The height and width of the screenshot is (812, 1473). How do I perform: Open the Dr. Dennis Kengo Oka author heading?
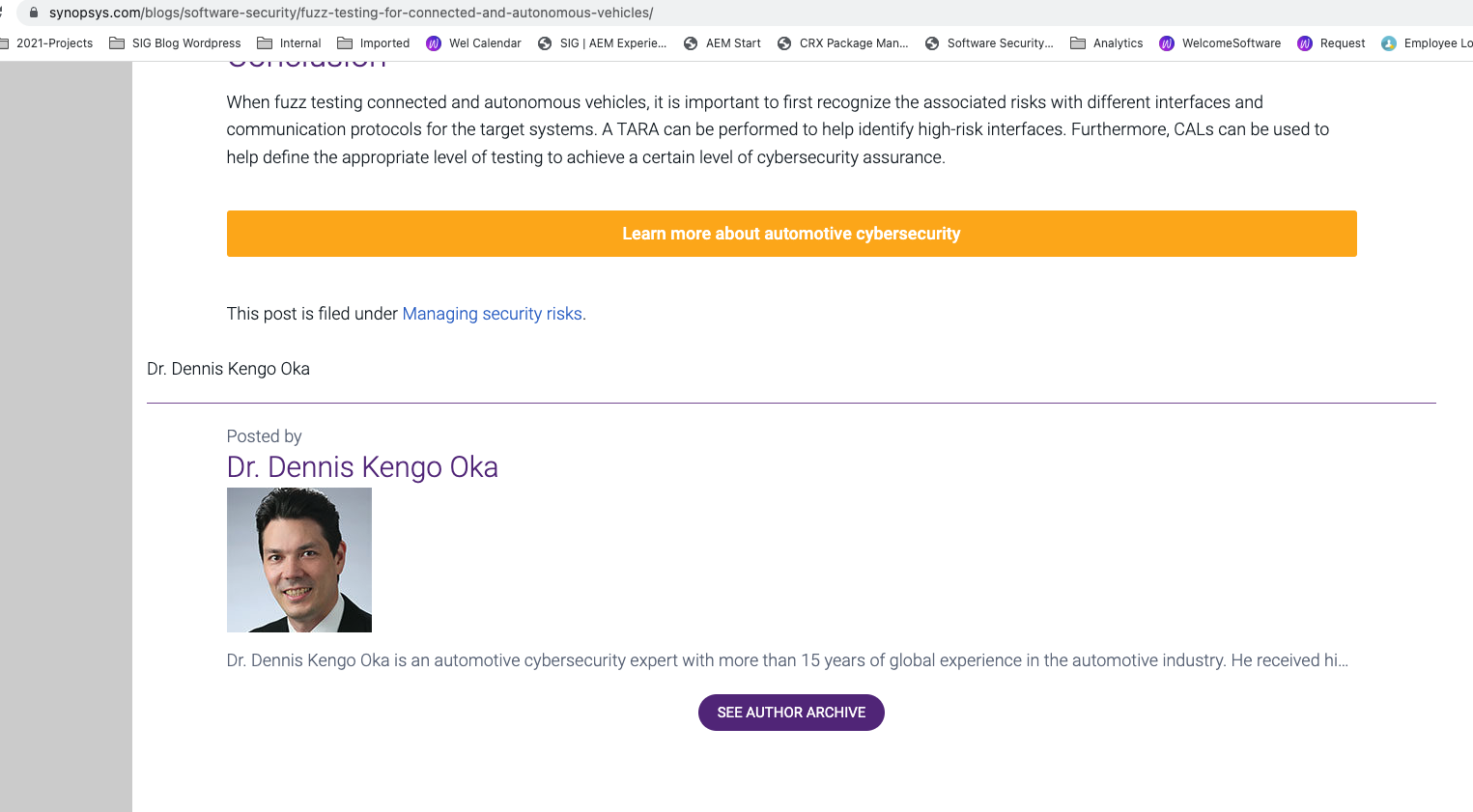(x=362, y=467)
